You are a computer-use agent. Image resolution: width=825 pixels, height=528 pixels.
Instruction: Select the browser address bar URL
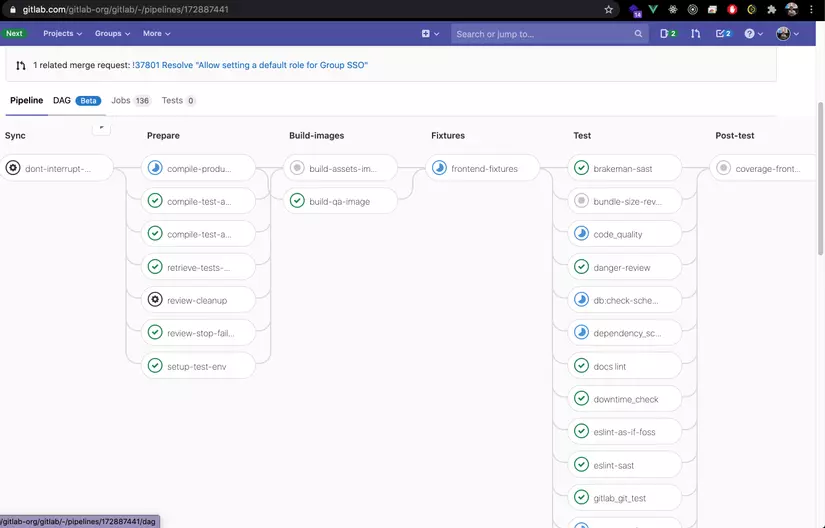(x=125, y=9)
